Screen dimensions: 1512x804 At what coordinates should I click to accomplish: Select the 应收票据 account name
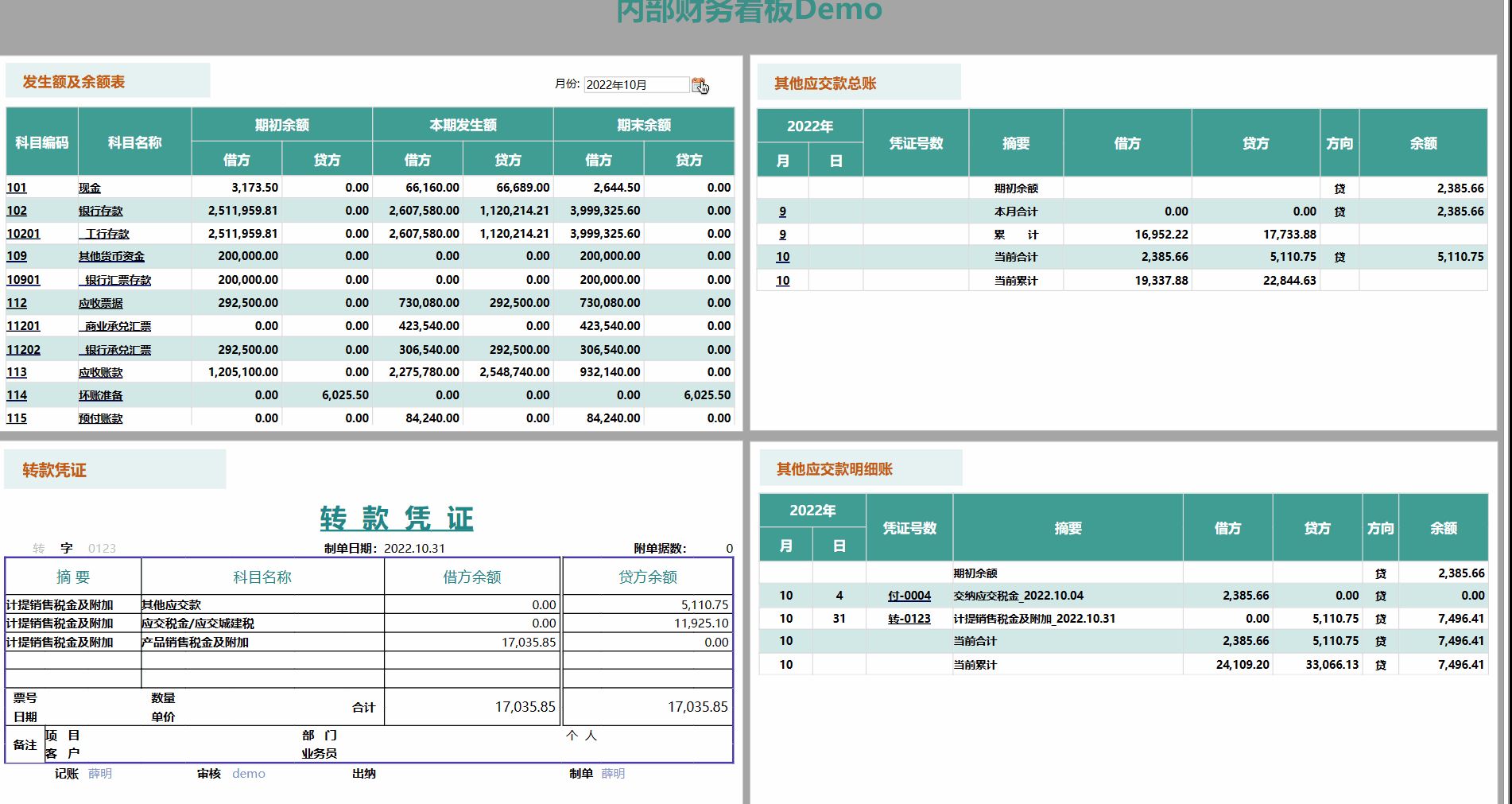[101, 303]
